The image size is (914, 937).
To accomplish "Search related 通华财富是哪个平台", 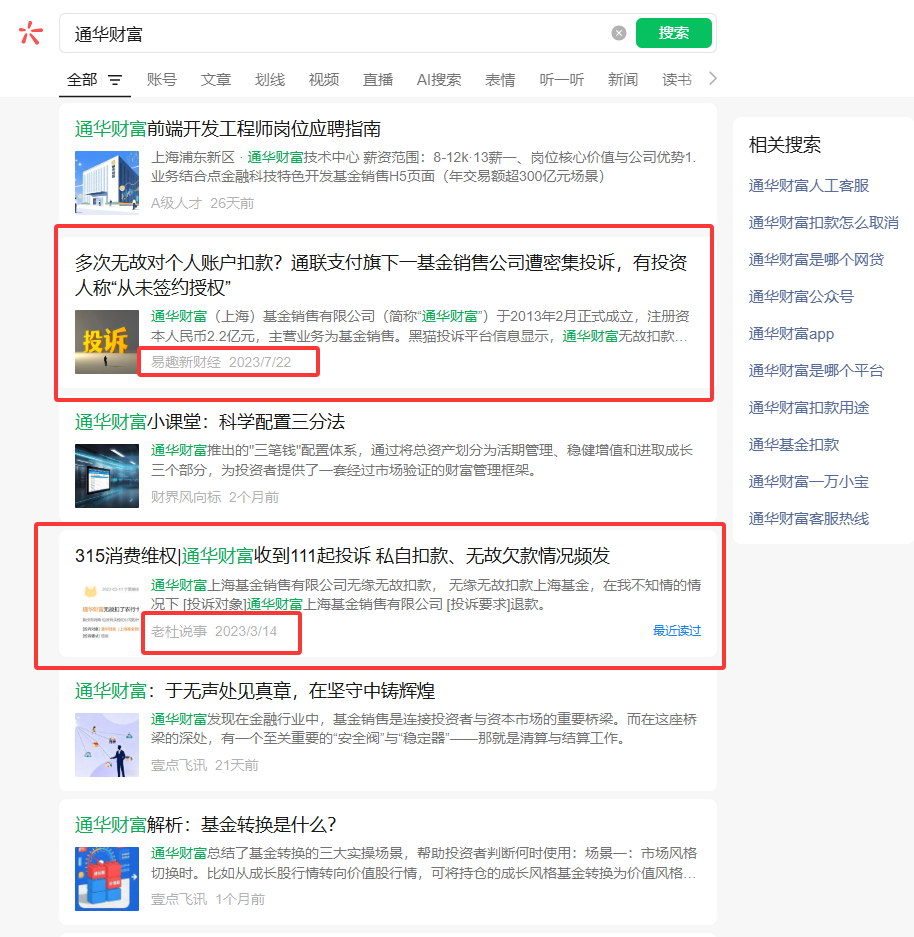I will click(816, 371).
